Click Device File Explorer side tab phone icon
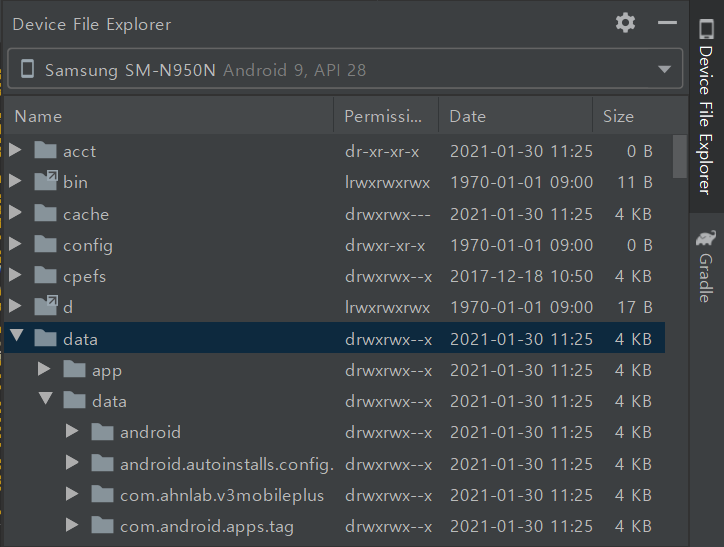Viewport: 724px width, 547px height. point(706,29)
